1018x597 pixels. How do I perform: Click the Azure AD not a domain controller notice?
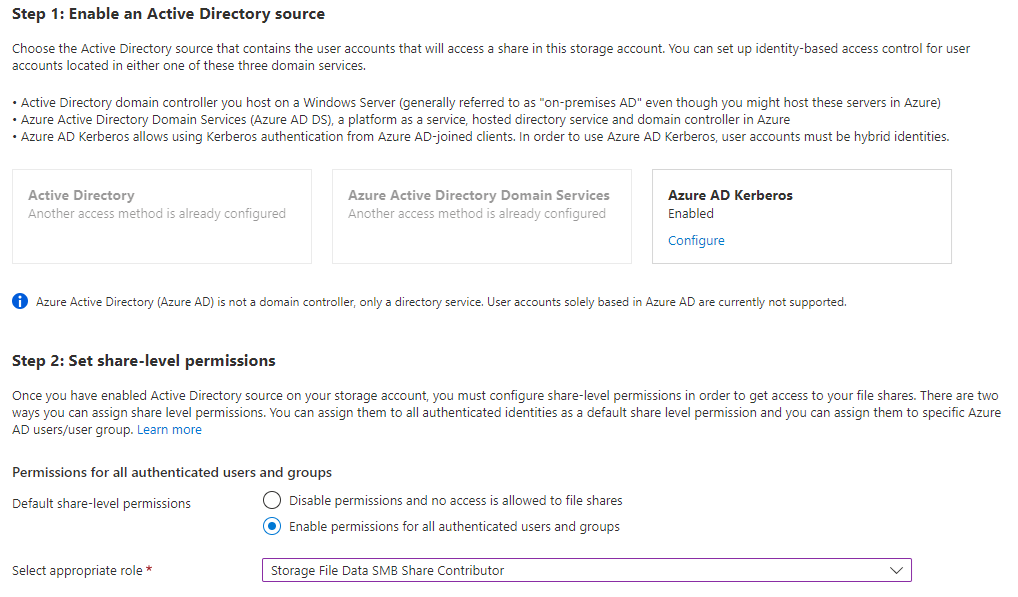coord(441,302)
